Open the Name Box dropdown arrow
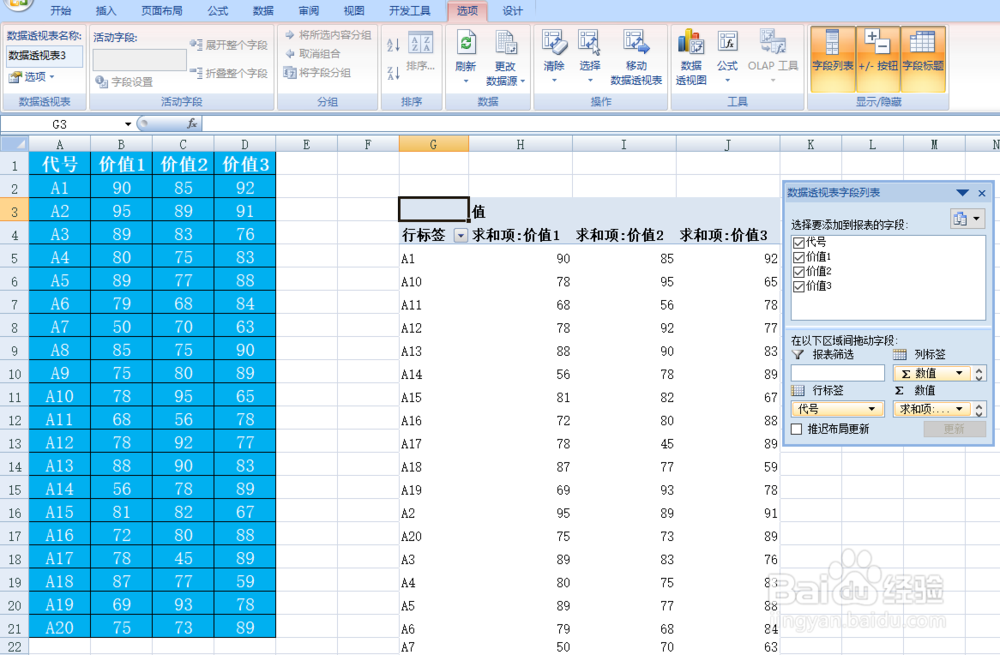 point(128,124)
